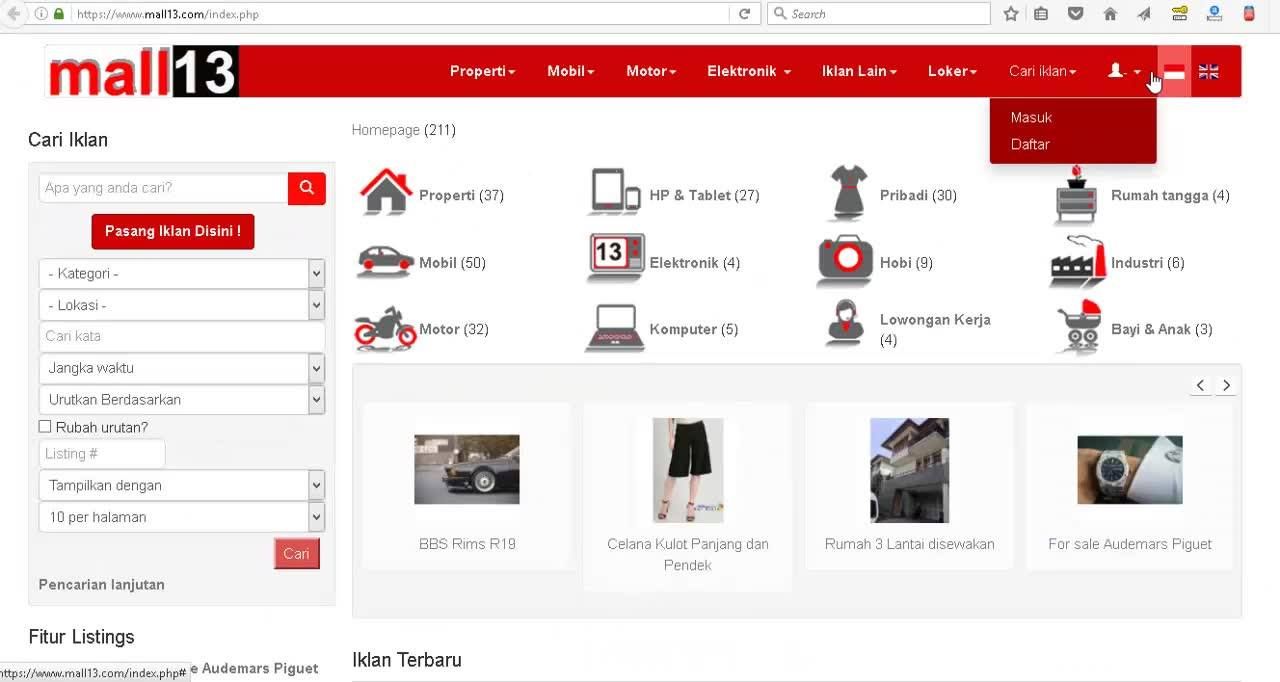This screenshot has height=682, width=1280.
Task: Switch site language to English flag
Action: [x=1209, y=71]
